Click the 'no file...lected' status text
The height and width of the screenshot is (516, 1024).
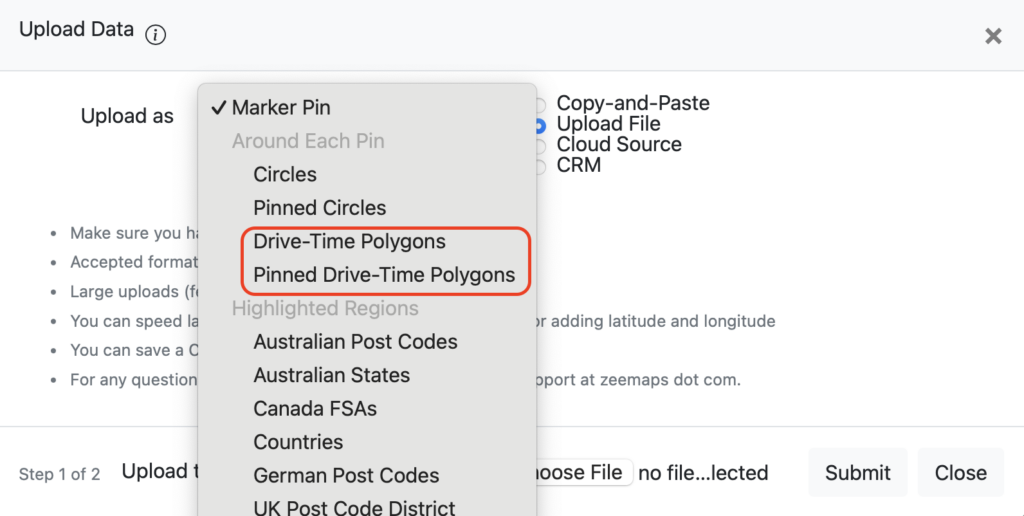pos(703,473)
